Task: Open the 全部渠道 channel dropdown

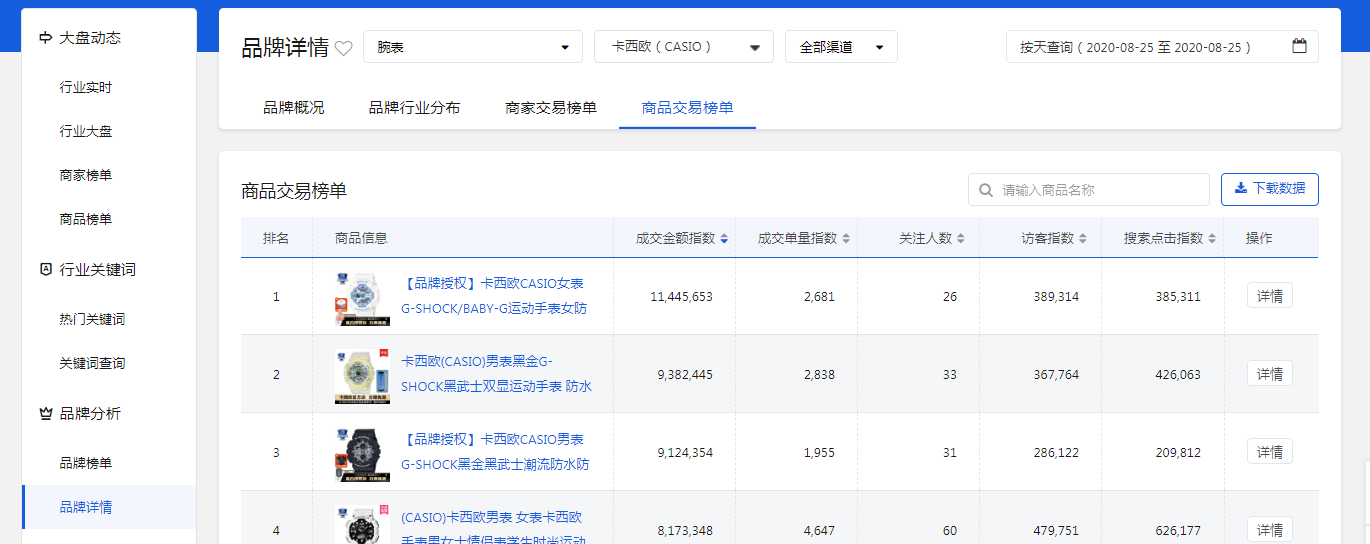Action: coord(841,47)
